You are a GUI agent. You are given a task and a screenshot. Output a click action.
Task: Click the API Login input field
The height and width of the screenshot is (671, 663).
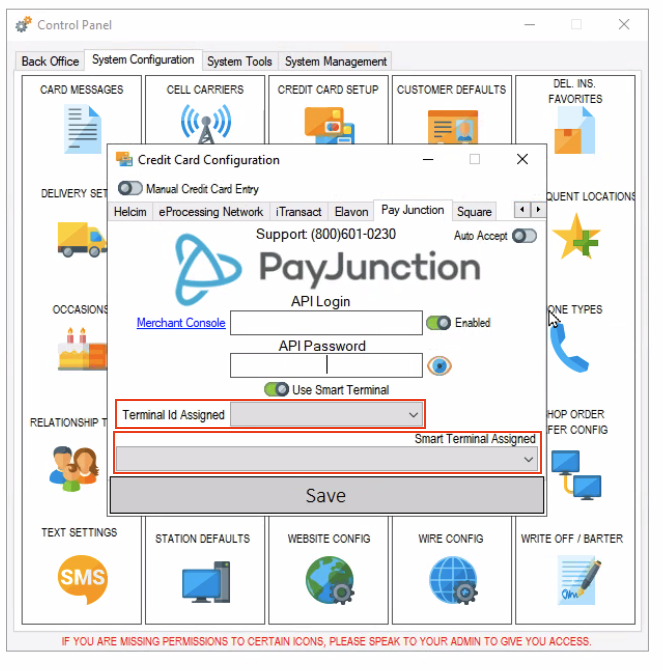tap(326, 322)
